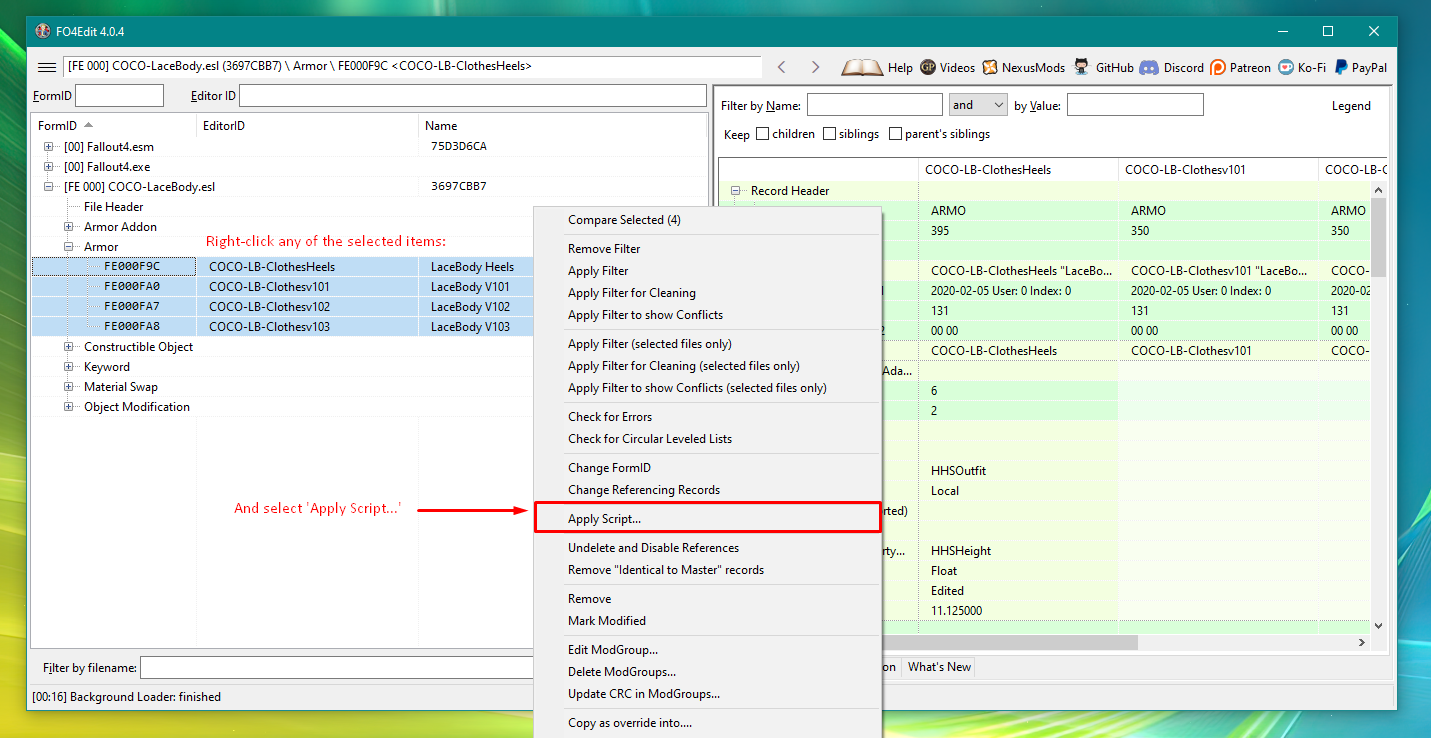Focus the by Value input field
This screenshot has height=738, width=1431.
(1135, 105)
